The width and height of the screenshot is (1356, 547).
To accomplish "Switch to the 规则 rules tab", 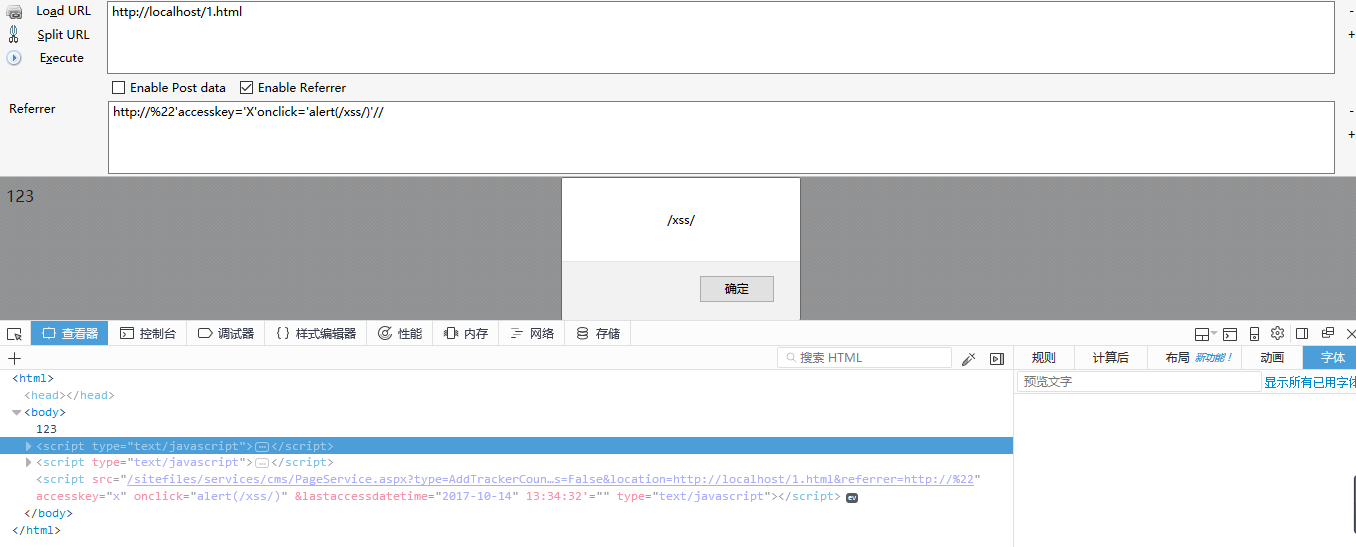I will (1043, 358).
